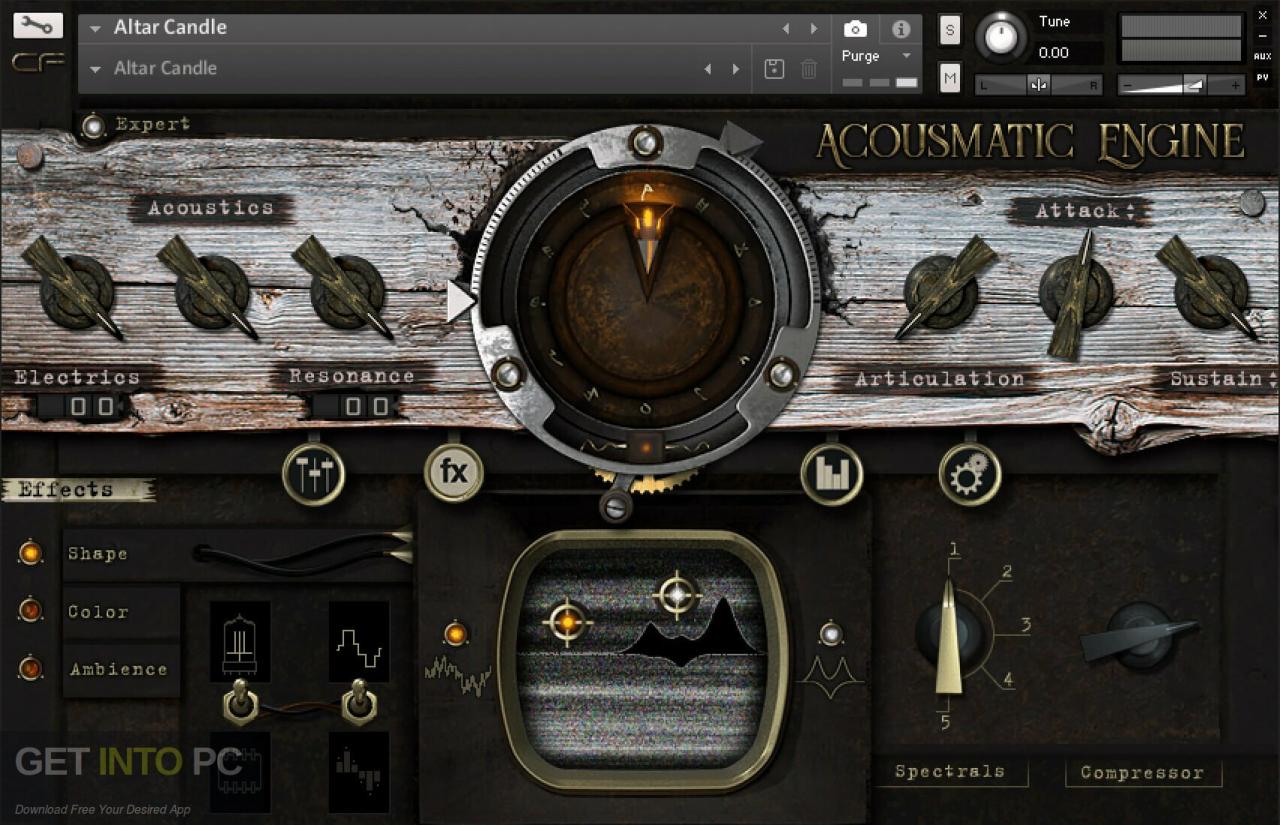Solo the instrument with S button
This screenshot has height=825, width=1280.
949,30
